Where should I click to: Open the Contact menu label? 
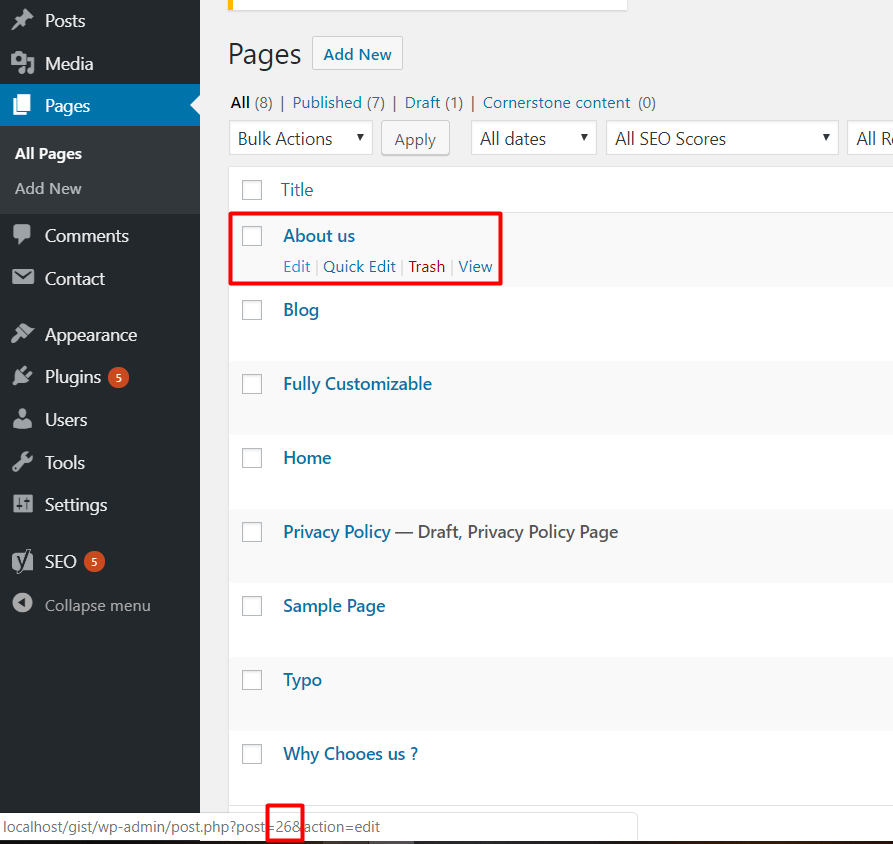coord(75,279)
